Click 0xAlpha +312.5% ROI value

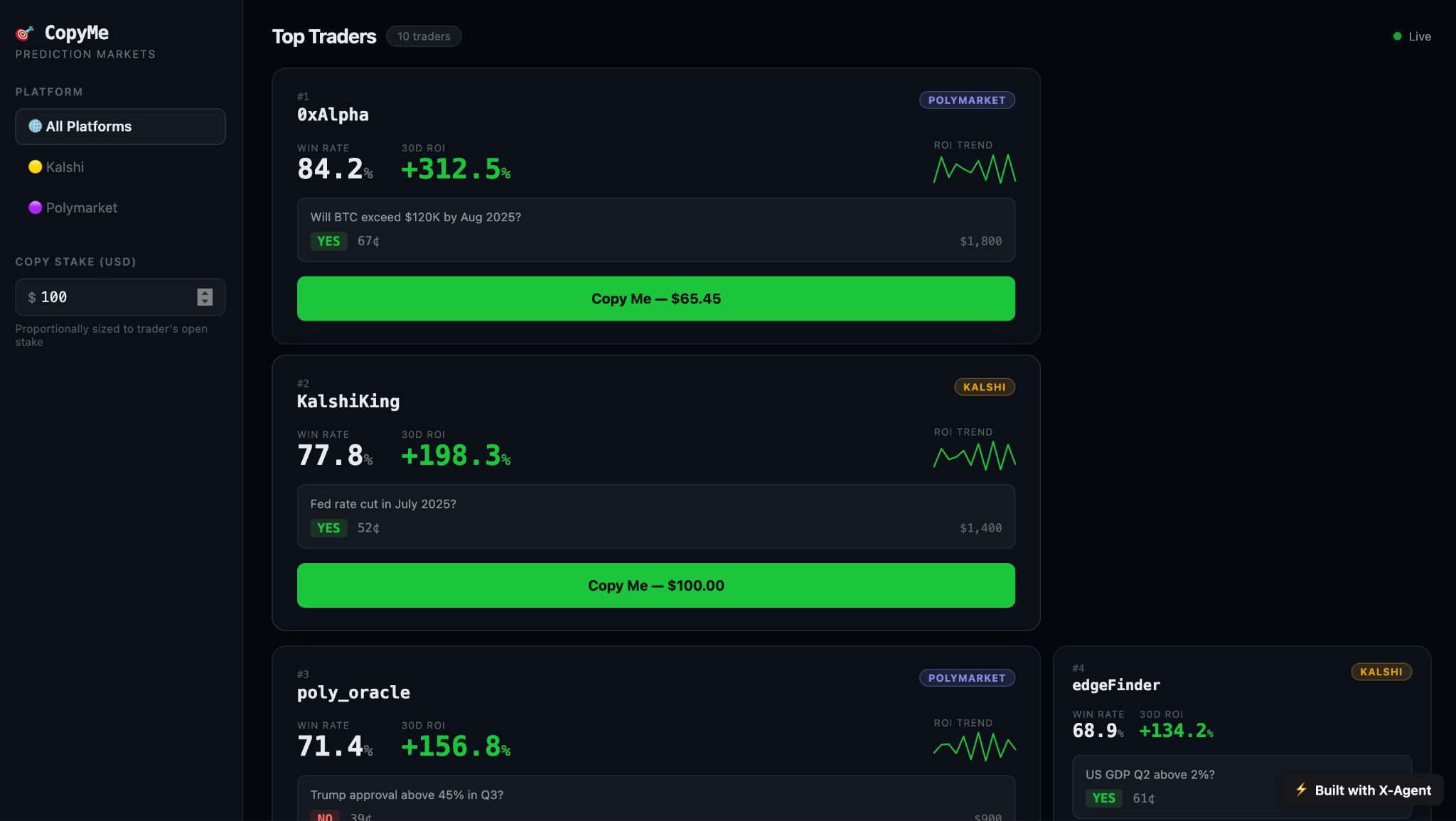coord(456,169)
